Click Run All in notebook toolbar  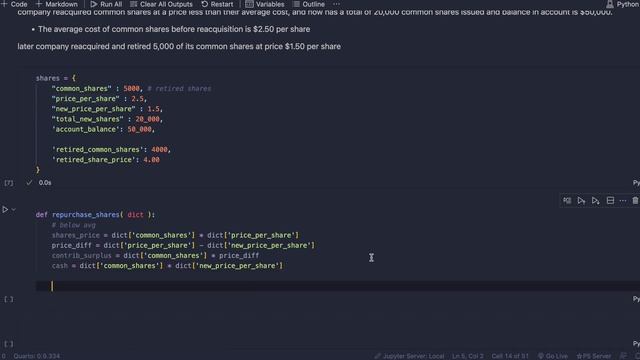(106, 4)
